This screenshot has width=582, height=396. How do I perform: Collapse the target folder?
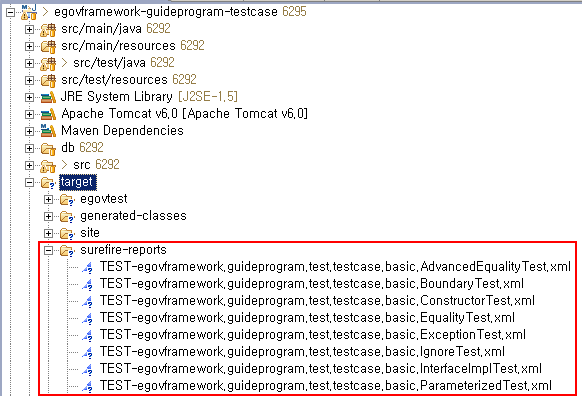[29, 182]
